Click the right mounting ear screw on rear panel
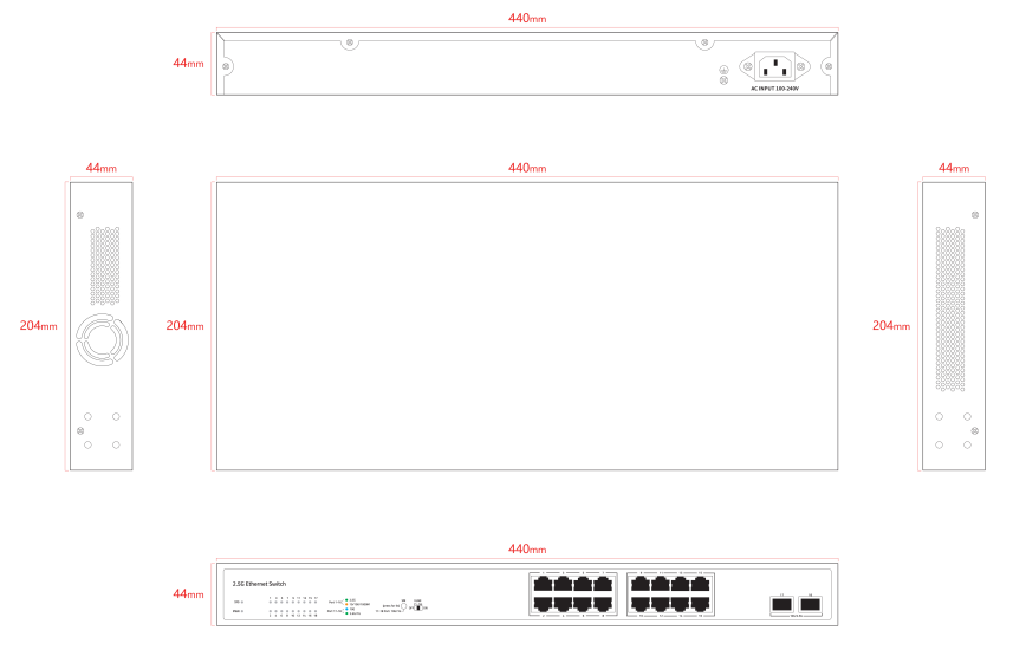 tap(828, 67)
